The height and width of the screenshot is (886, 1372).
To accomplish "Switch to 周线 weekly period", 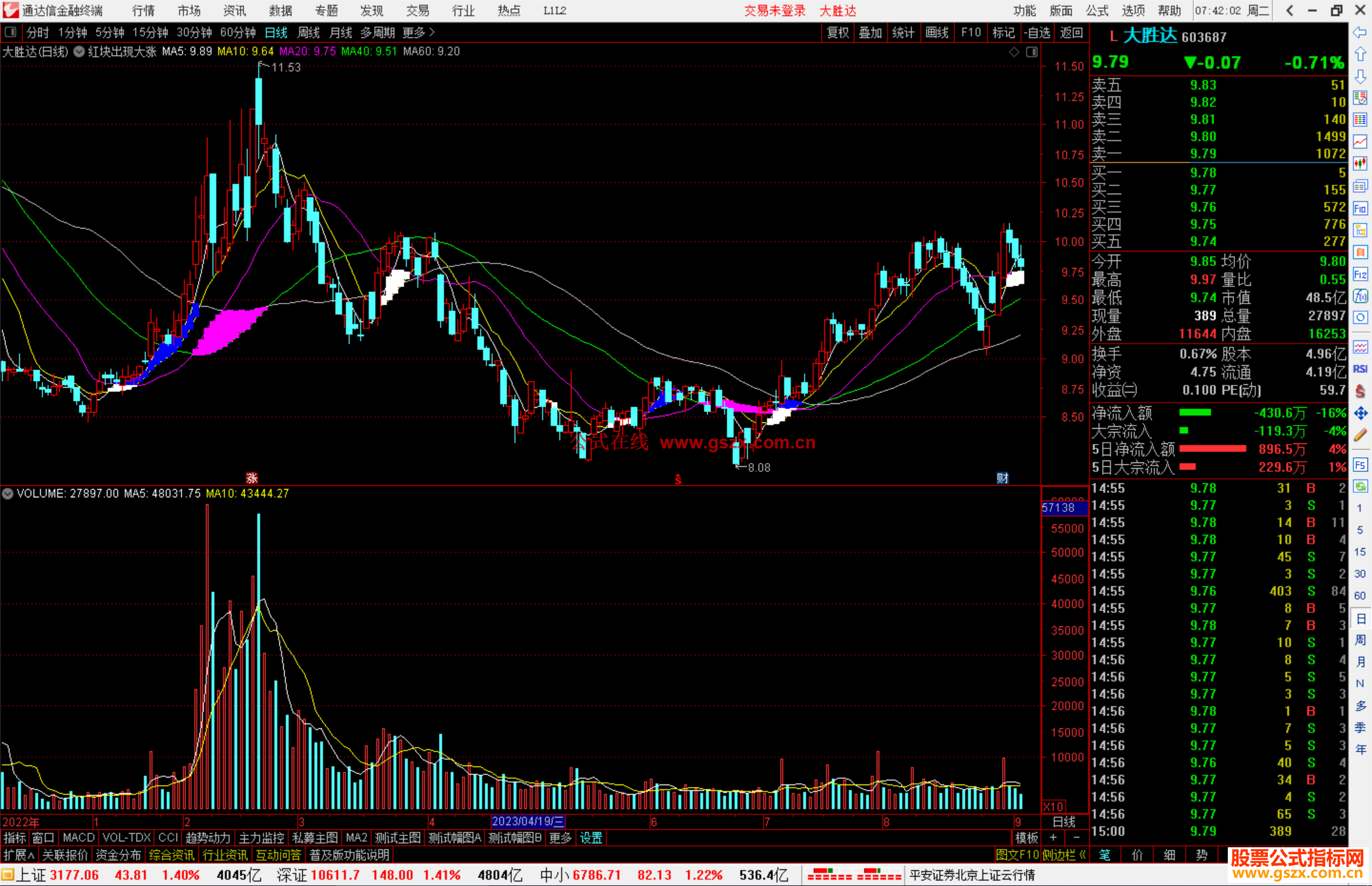I will click(x=309, y=32).
